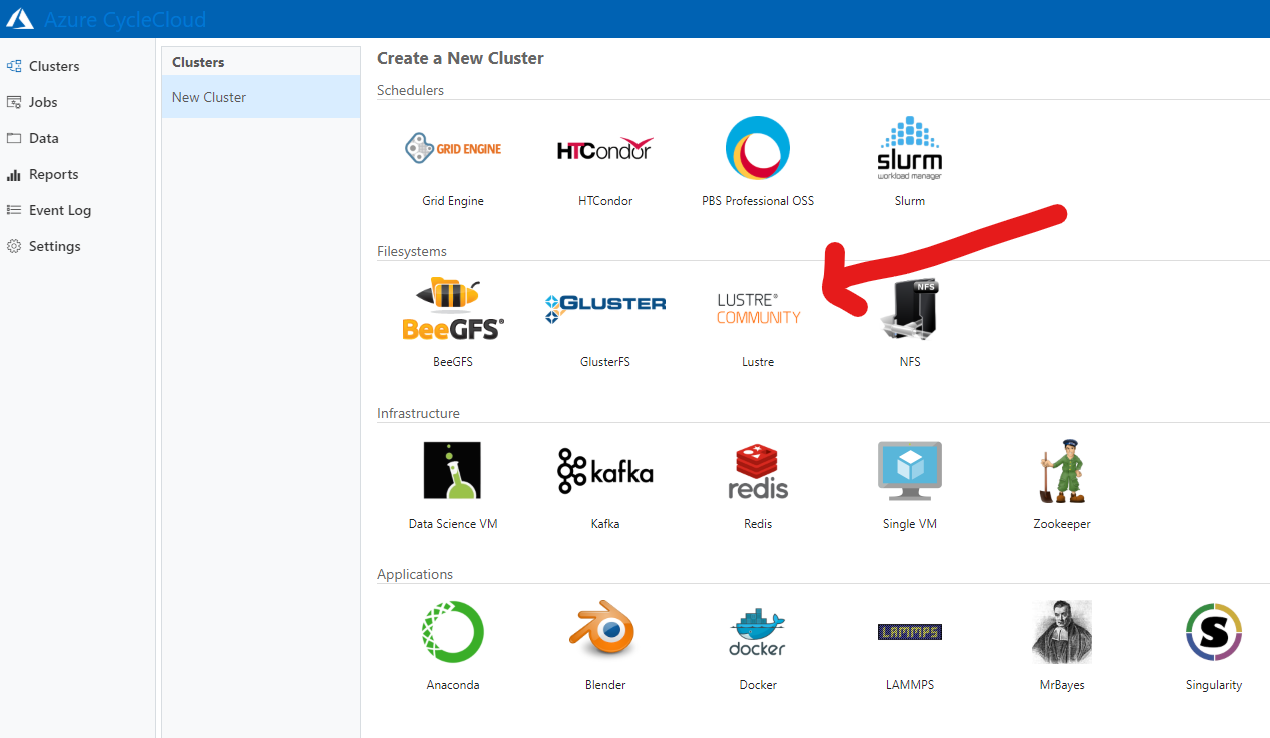Choose the BeeGFS filesystem icon

453,309
